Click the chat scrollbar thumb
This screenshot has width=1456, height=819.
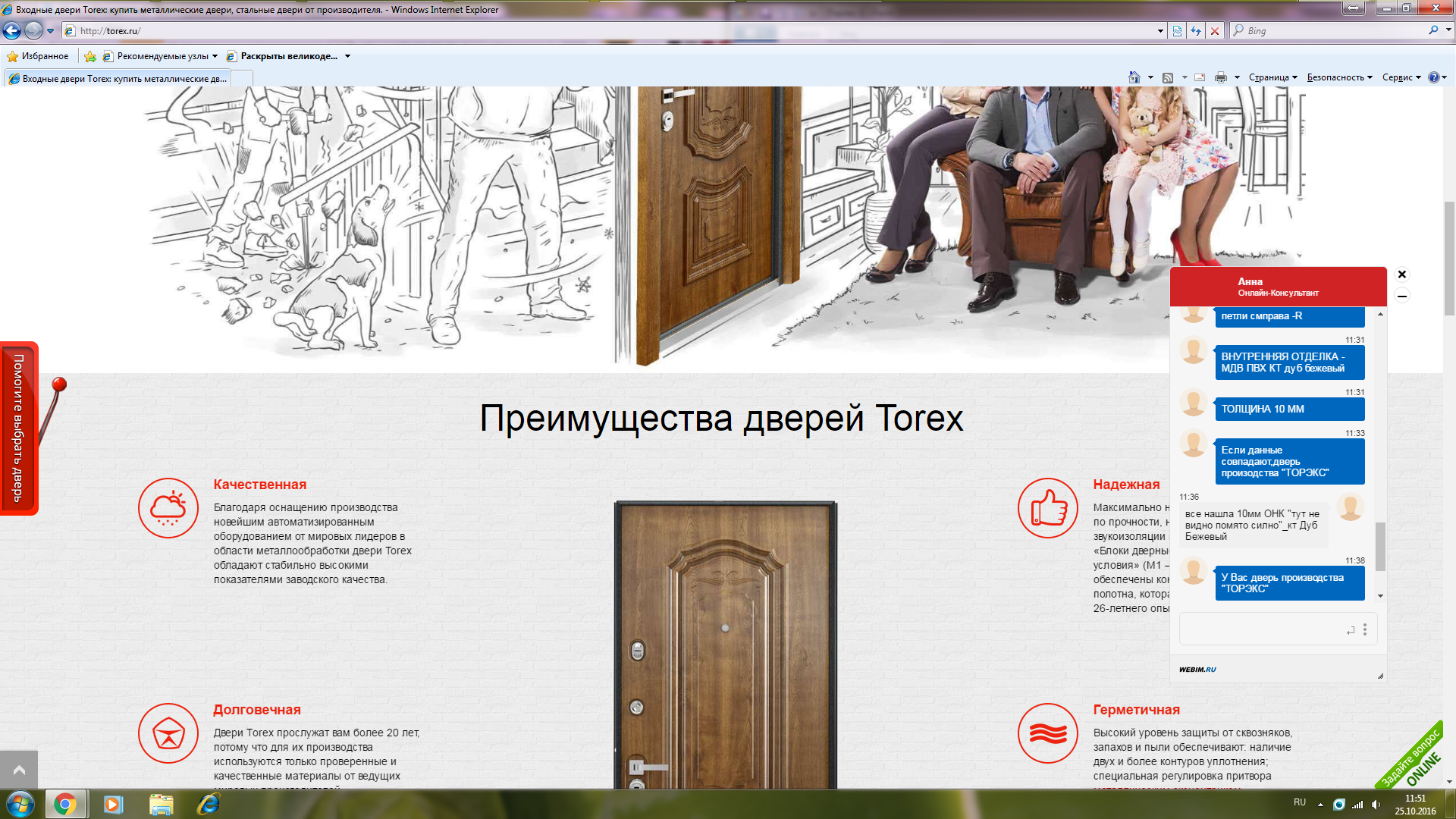[x=1380, y=546]
